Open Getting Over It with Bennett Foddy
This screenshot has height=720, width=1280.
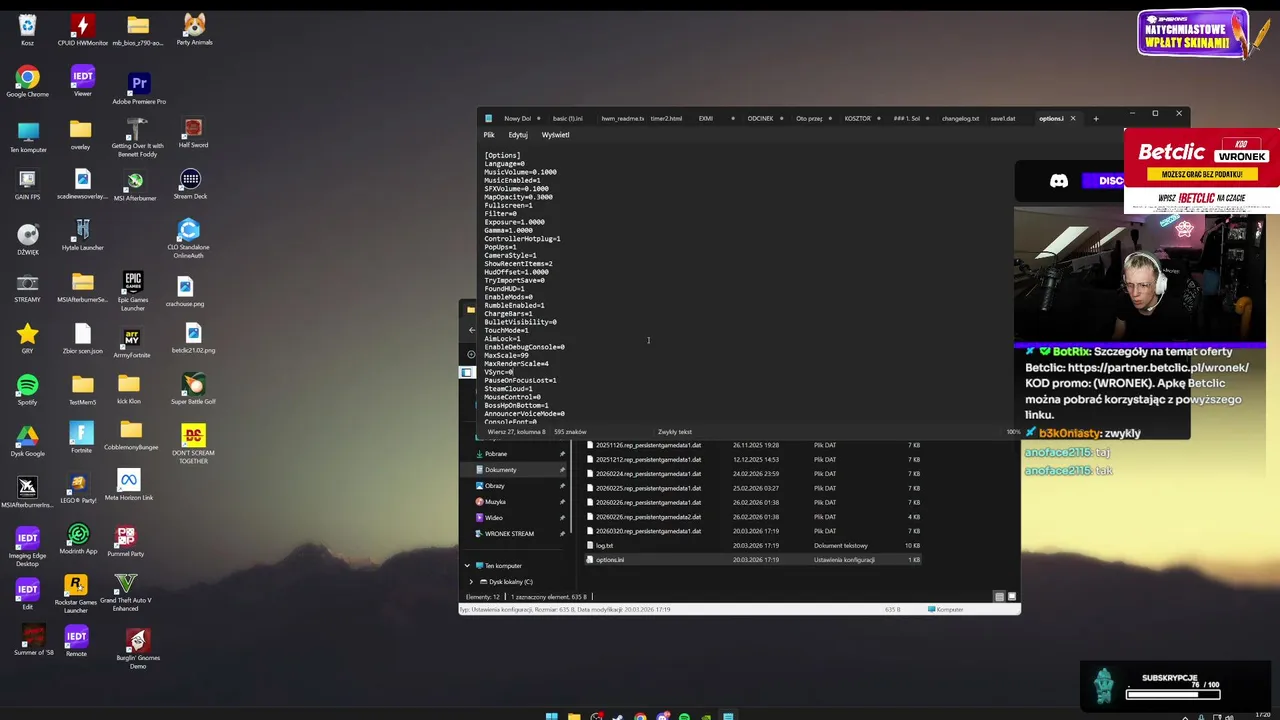137,137
